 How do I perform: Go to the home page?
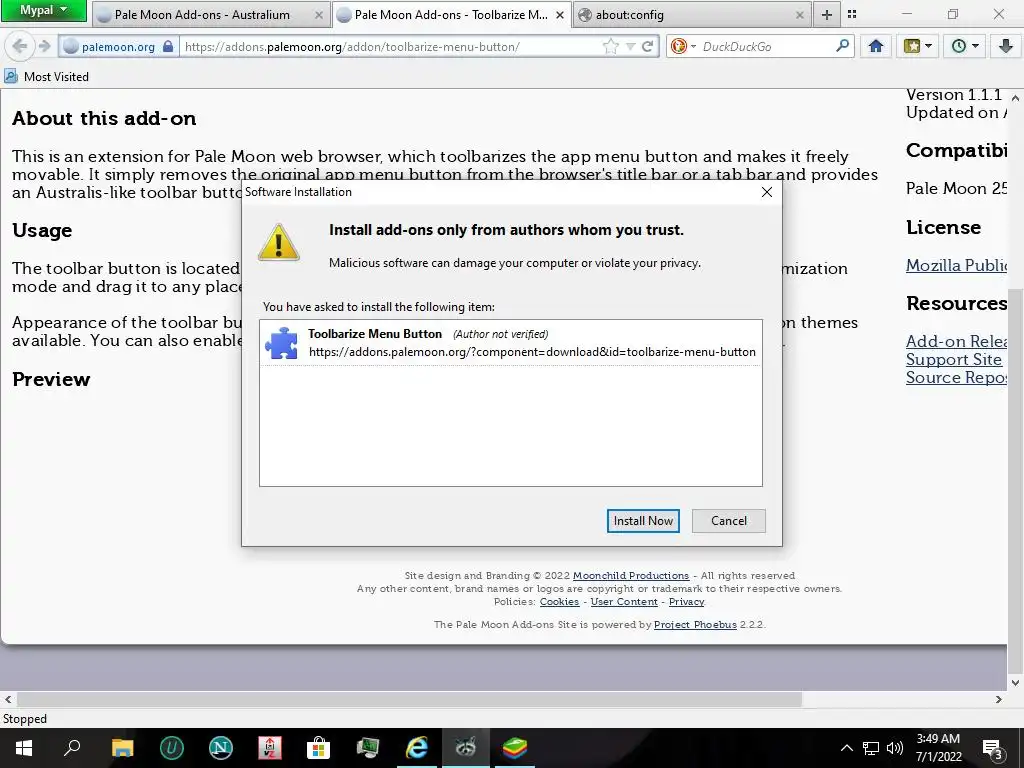(x=876, y=46)
